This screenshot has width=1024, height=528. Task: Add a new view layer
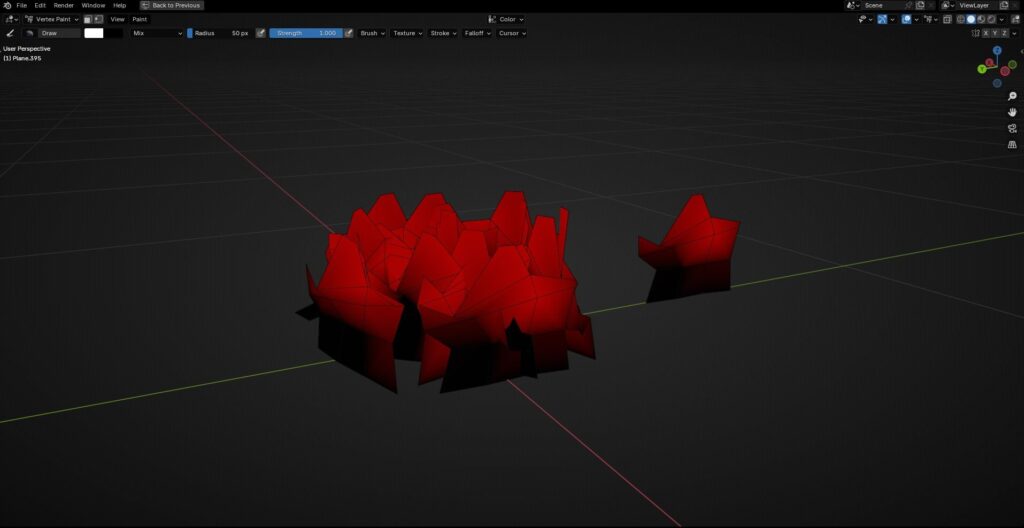(x=1004, y=5)
